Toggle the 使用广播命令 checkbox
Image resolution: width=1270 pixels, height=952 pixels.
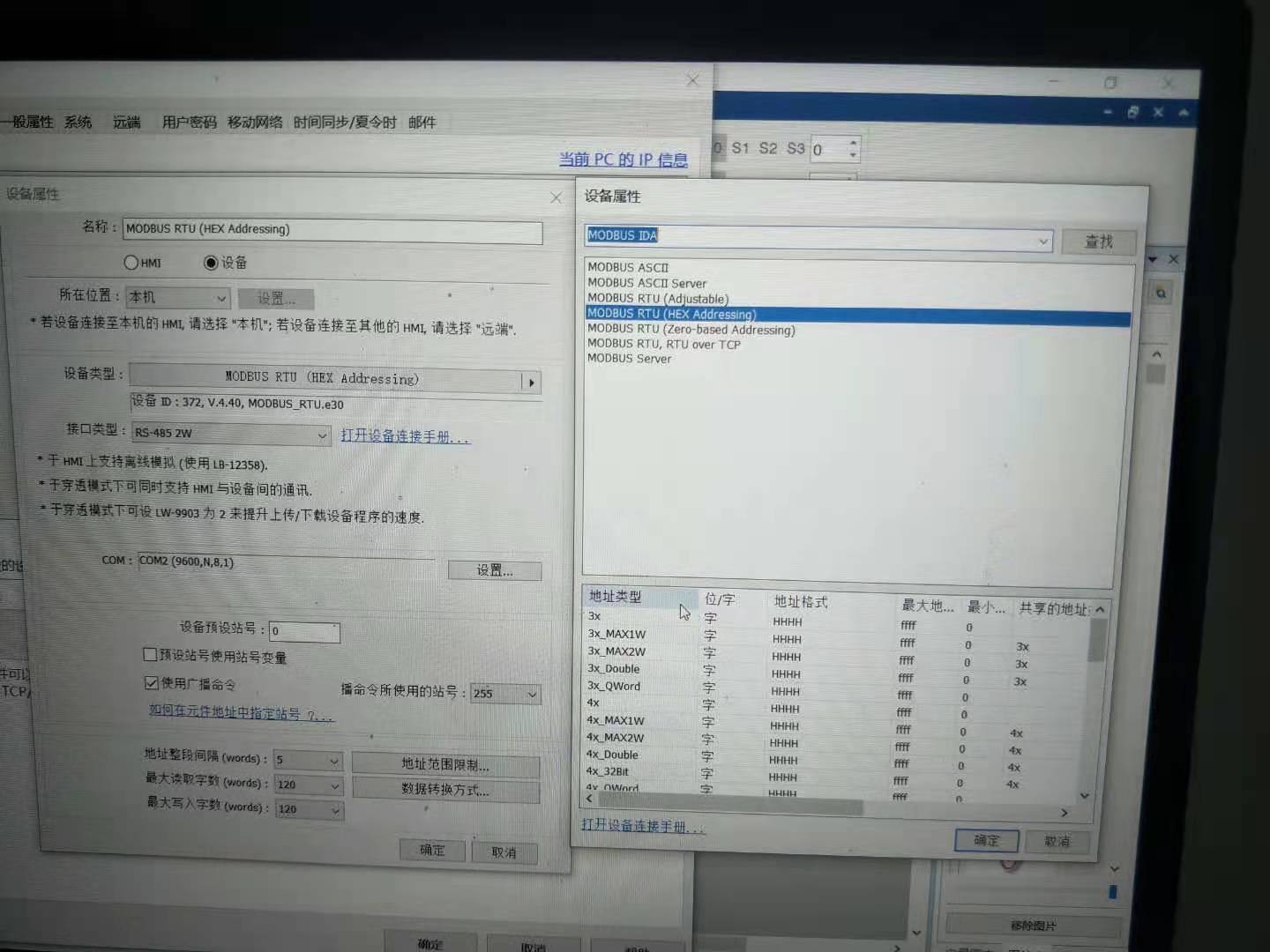pyautogui.click(x=151, y=683)
